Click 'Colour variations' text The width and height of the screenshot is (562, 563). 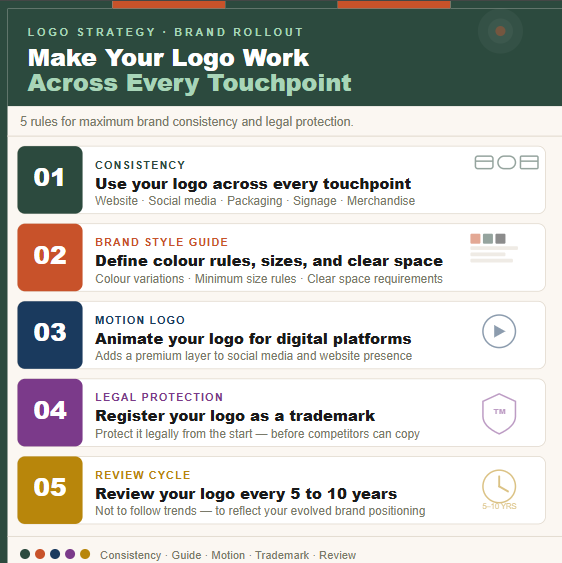pos(140,279)
